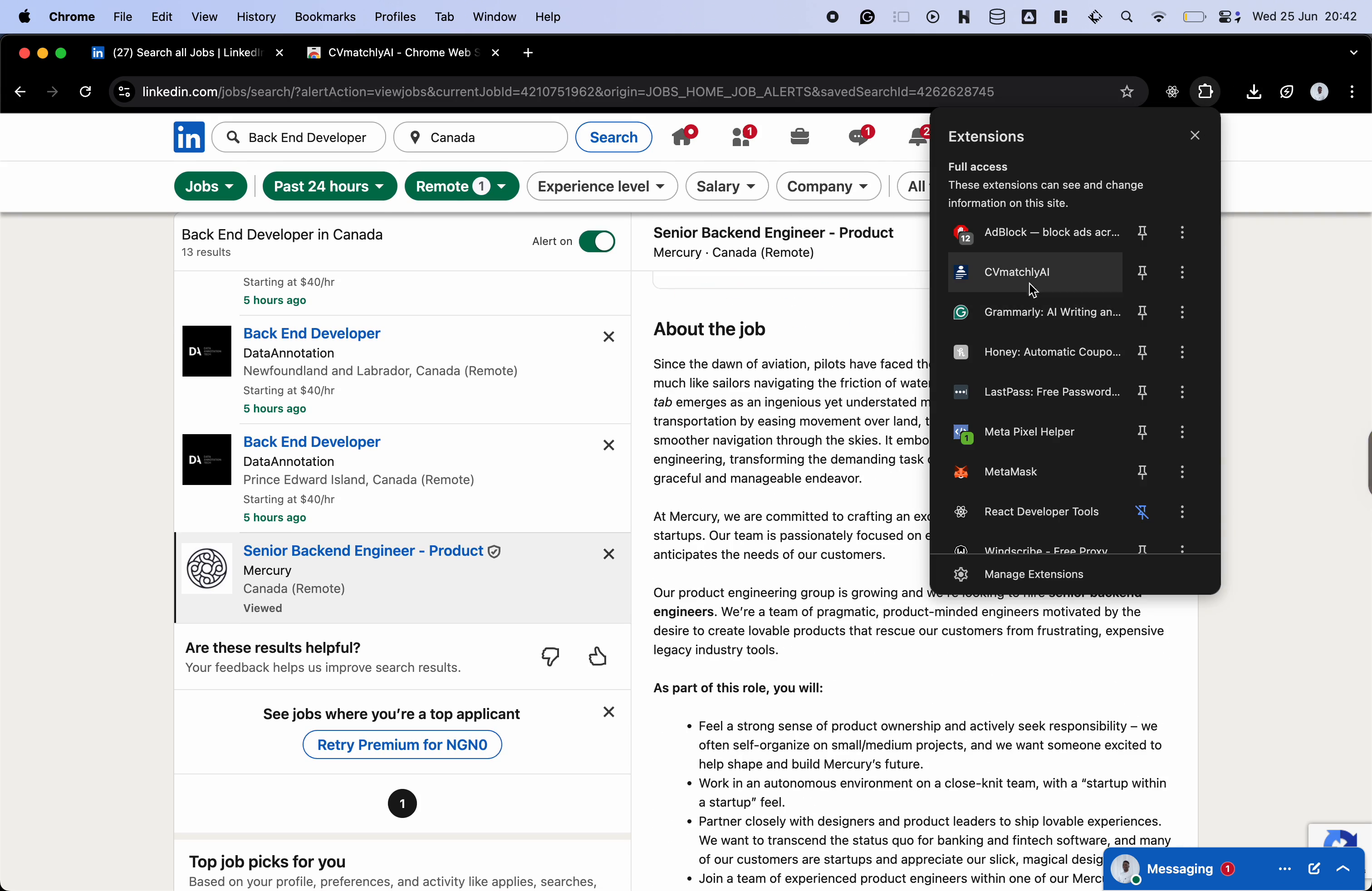Click Back End Developer search field
Screen dimensions: 1372x891
[x=307, y=137]
